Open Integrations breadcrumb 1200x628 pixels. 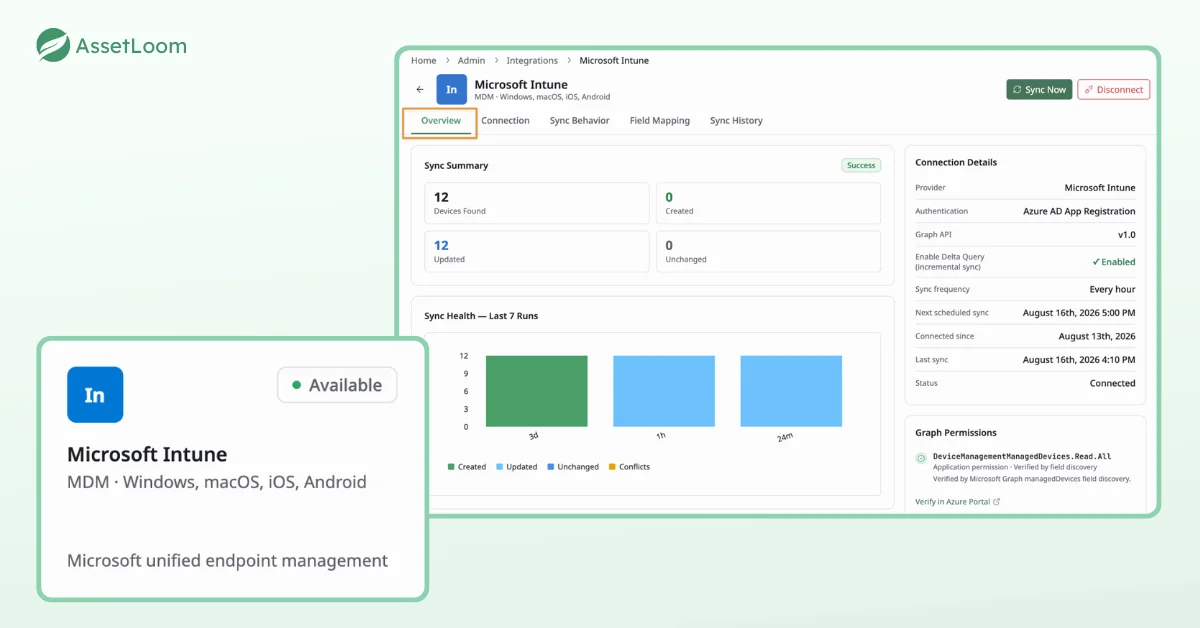[x=532, y=61]
